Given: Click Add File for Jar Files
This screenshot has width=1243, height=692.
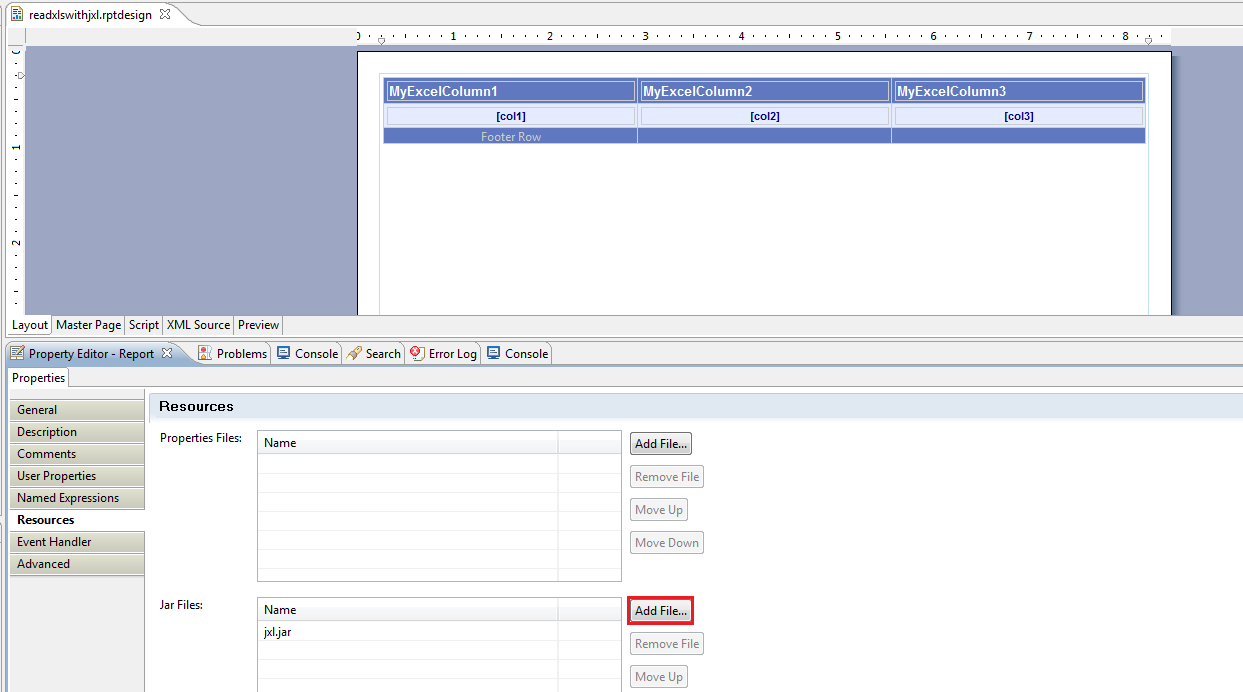Looking at the screenshot, I should click(x=661, y=611).
